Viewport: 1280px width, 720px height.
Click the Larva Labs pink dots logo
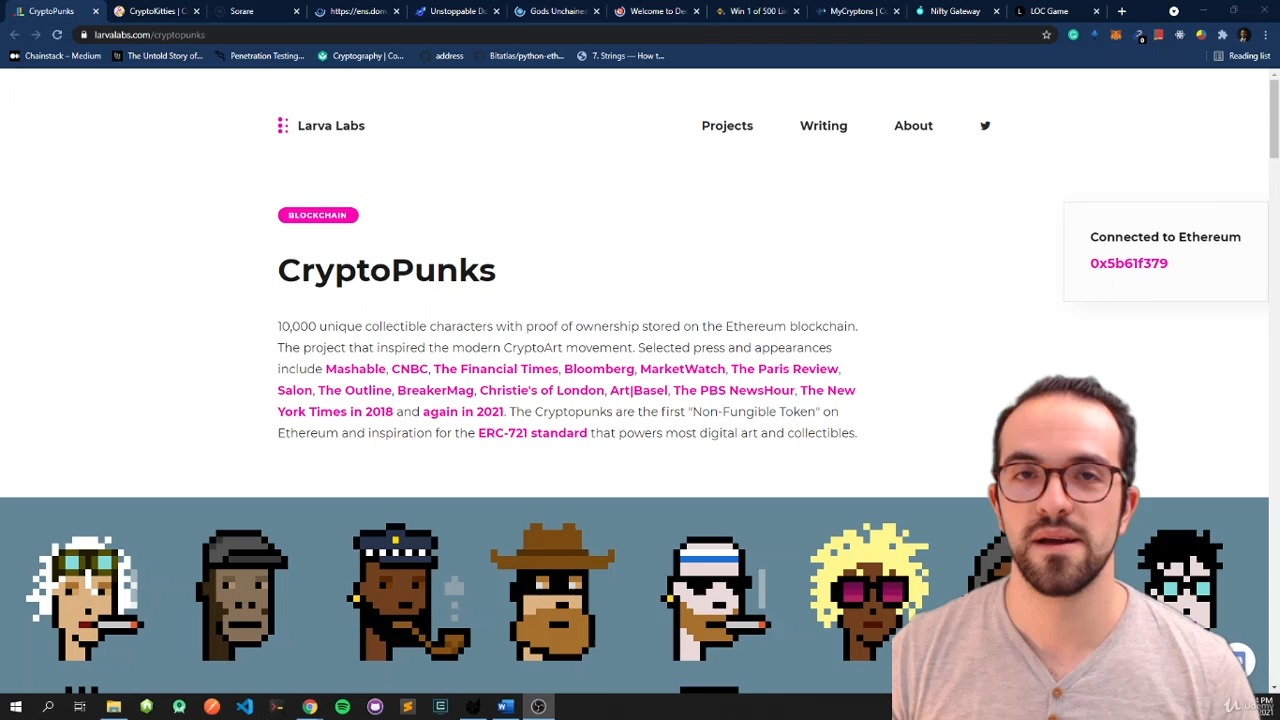pos(283,126)
